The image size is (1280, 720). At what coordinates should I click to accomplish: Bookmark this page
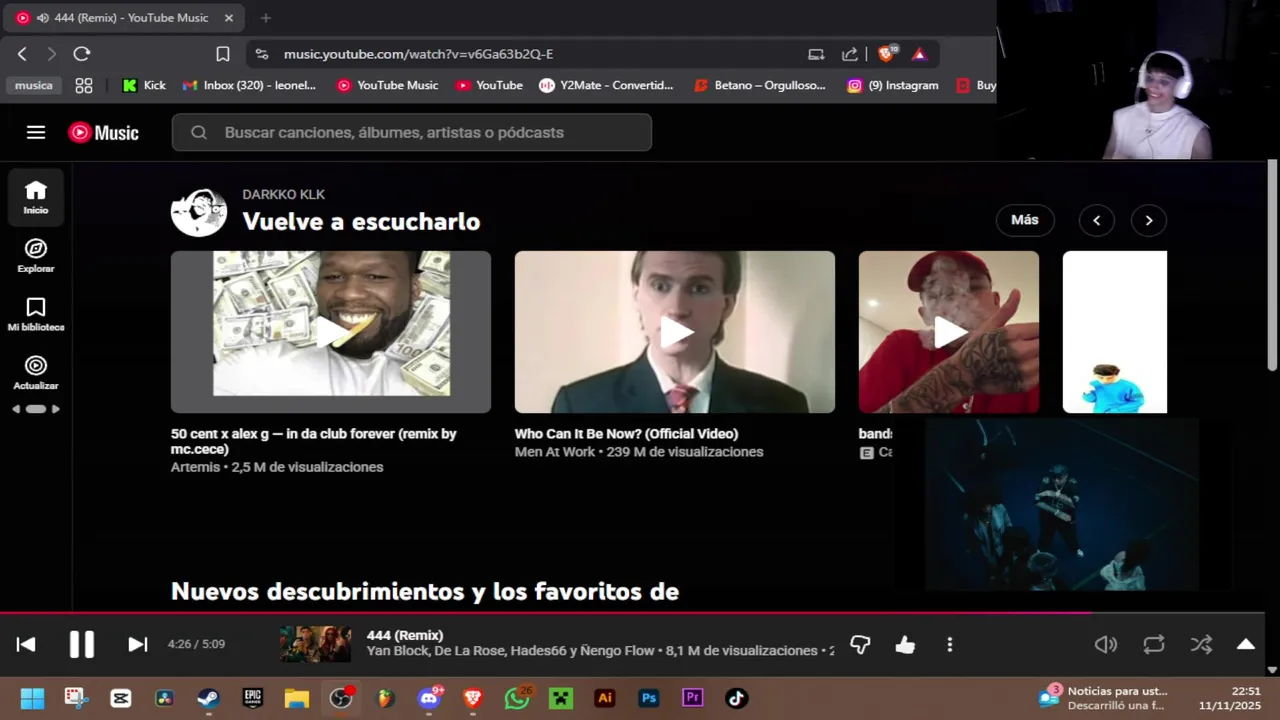coord(223,54)
